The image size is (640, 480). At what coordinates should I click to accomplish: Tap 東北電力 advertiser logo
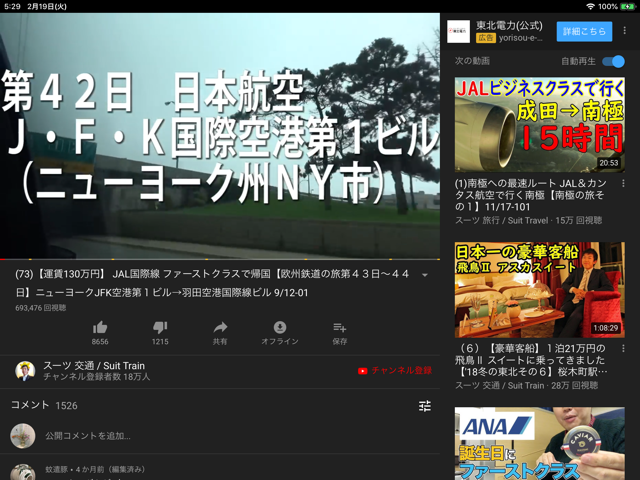click(458, 31)
